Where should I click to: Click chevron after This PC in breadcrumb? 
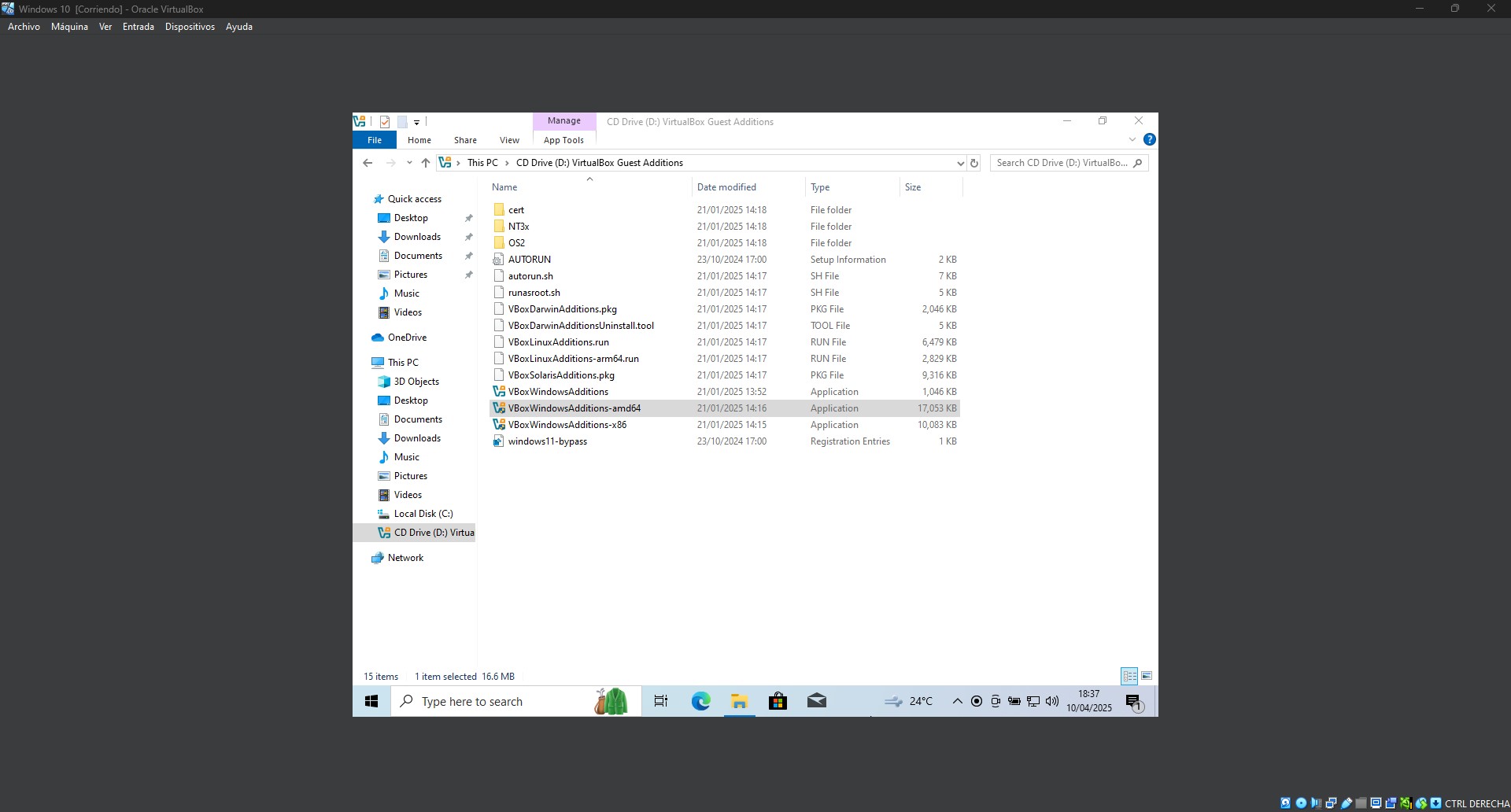point(507,163)
